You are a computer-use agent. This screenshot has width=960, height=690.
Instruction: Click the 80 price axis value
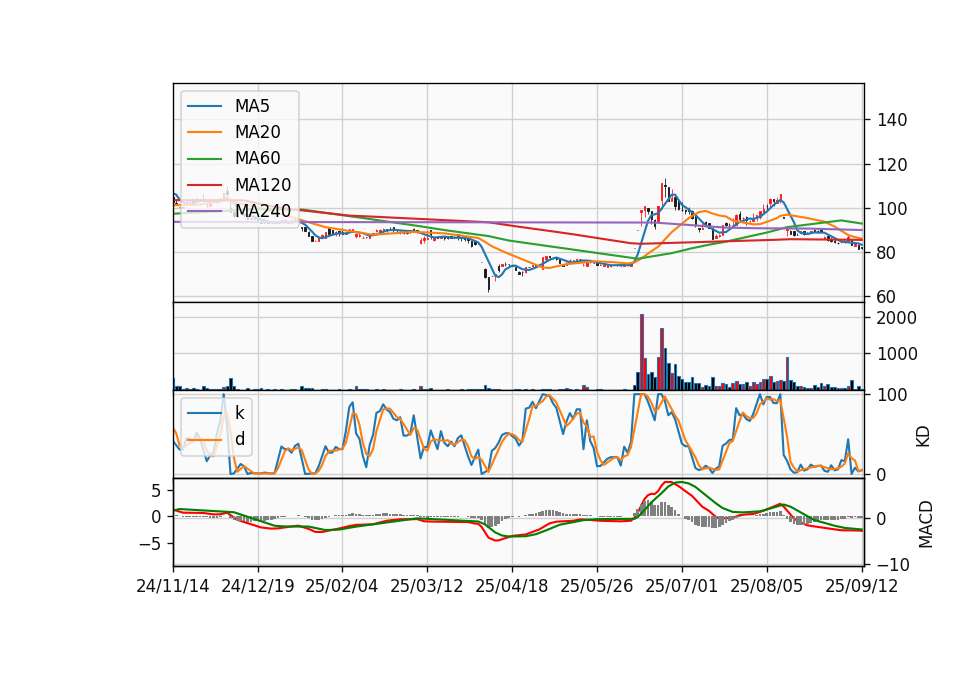pos(887,253)
